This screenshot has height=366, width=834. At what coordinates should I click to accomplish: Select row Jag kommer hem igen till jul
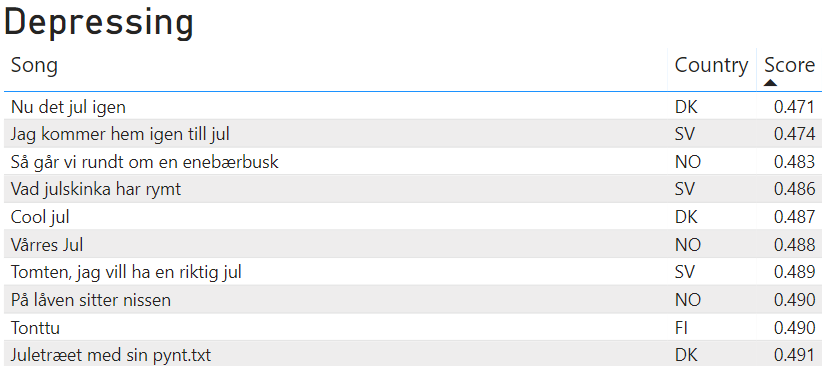click(412, 134)
